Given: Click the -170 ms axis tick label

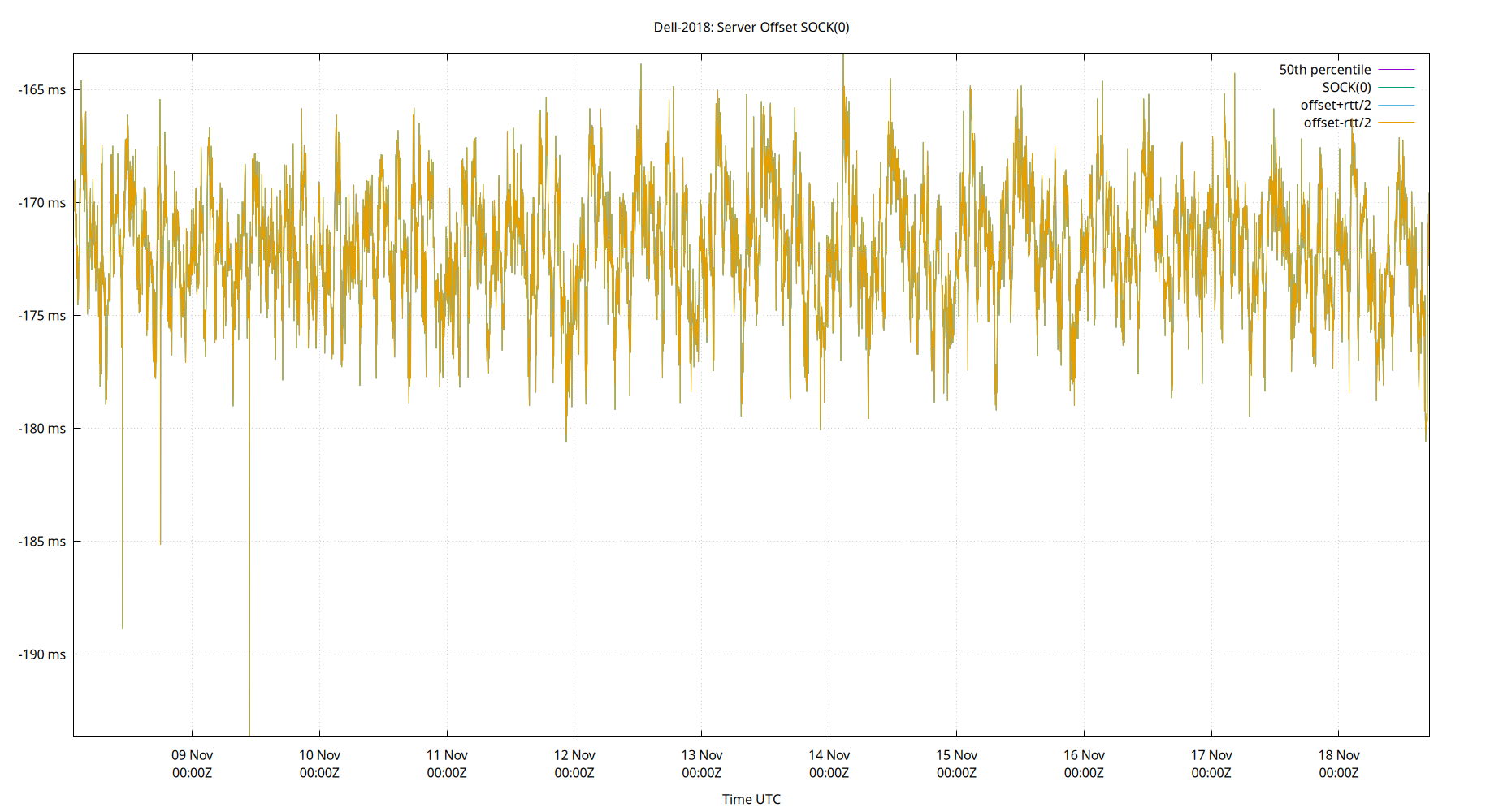Looking at the screenshot, I should tap(43, 204).
